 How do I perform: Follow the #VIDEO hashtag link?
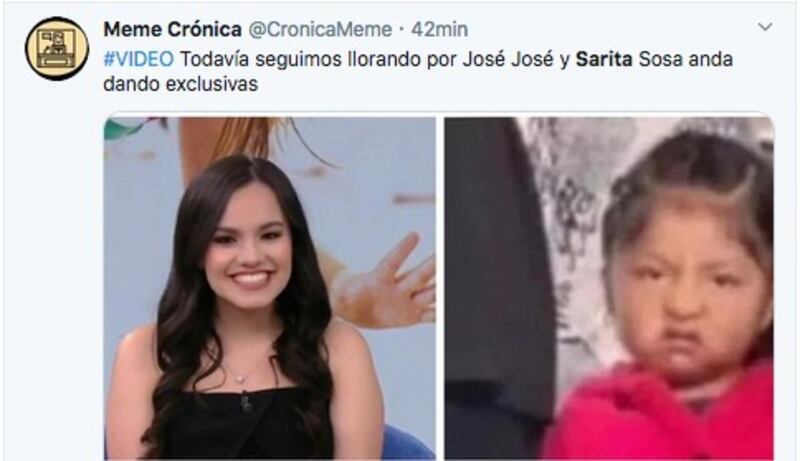coord(138,60)
